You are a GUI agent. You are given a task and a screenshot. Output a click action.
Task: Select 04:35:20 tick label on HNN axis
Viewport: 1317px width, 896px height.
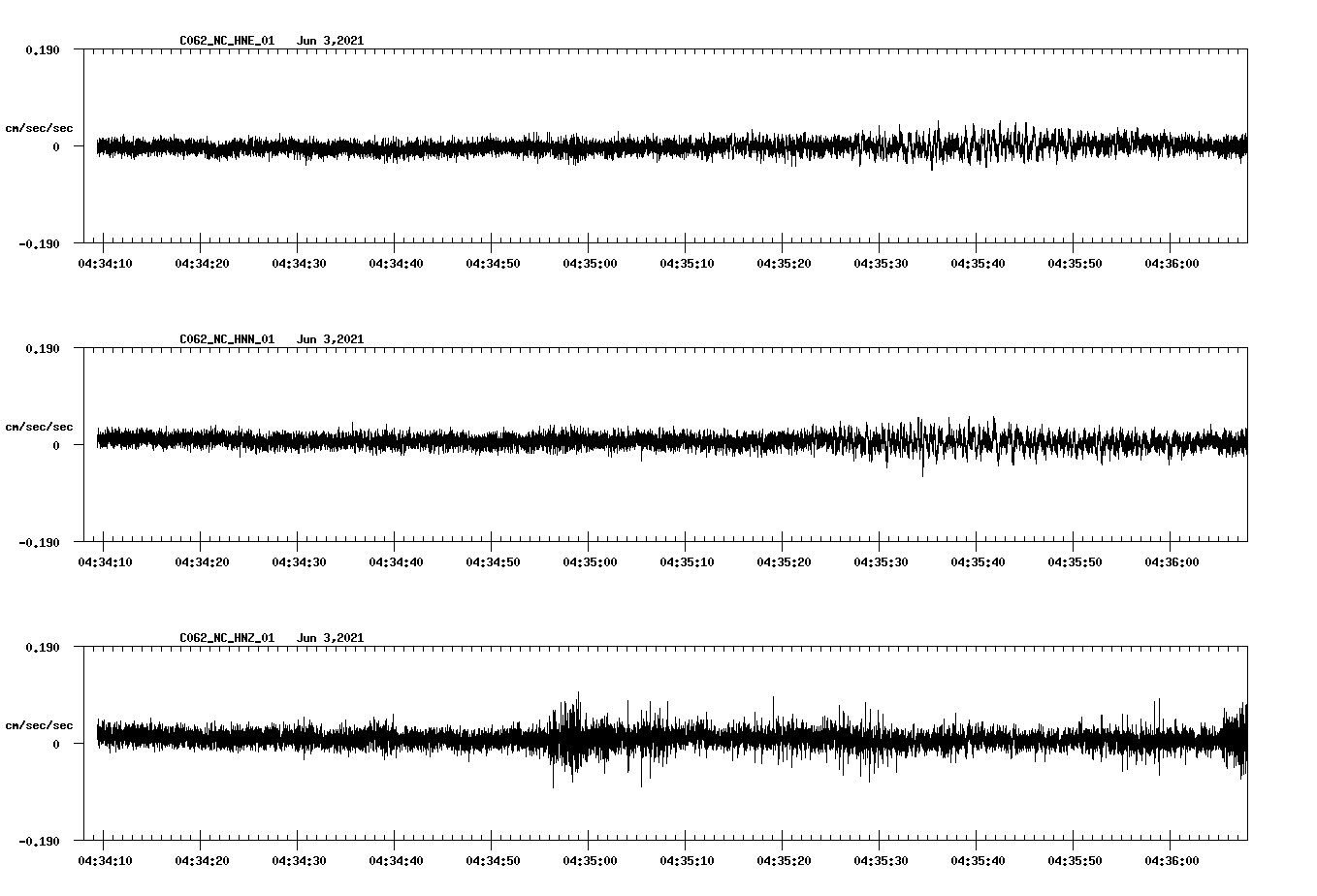point(784,562)
